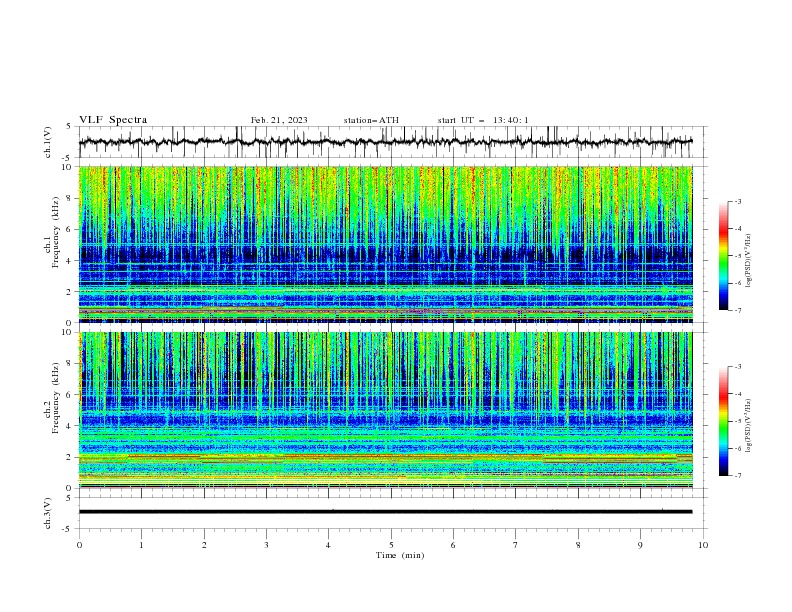Screen dimensions: 792x612
Task: Select the "Time (min)" x-axis label
Action: [400, 555]
